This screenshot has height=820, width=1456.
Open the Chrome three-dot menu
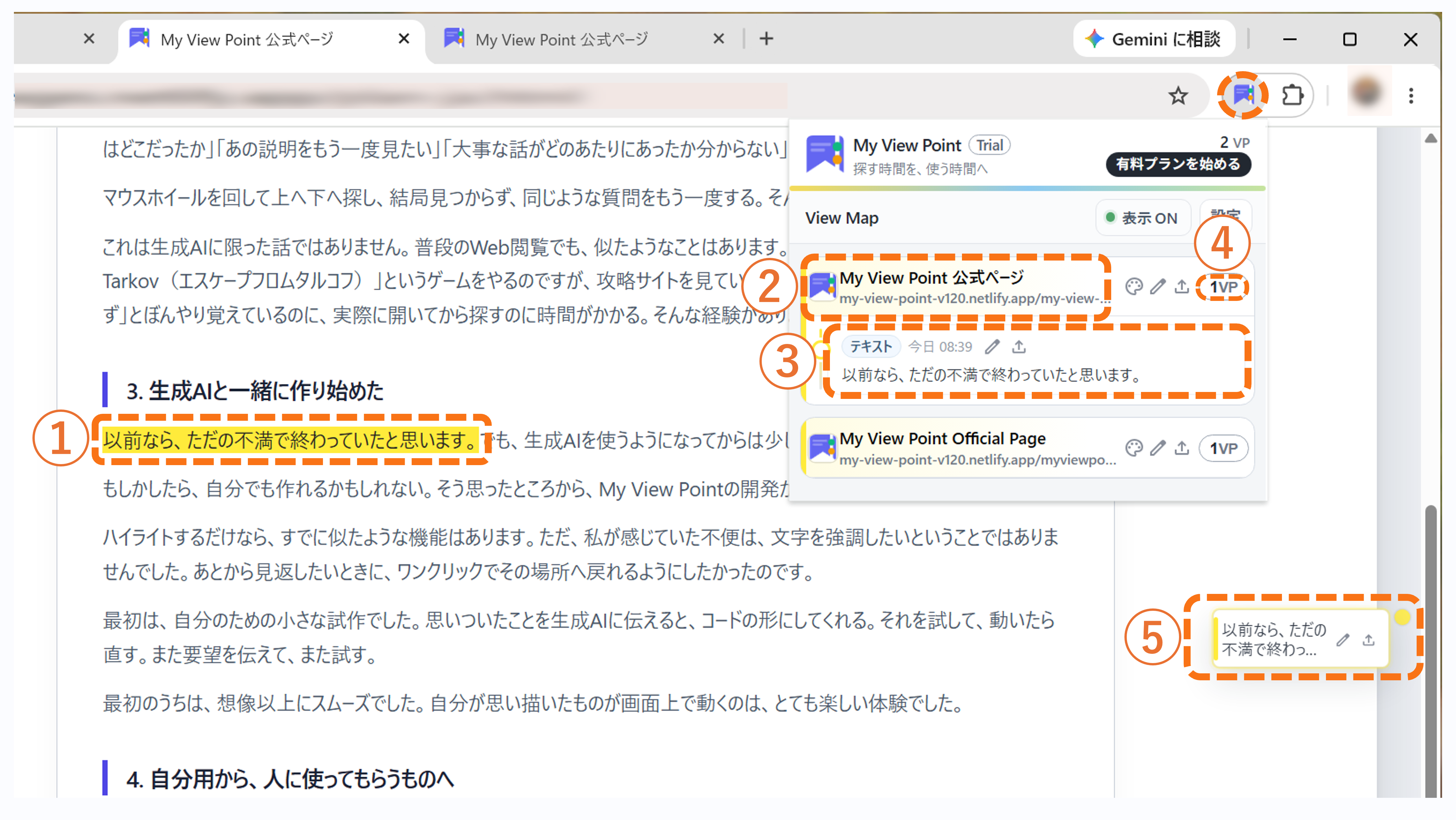coord(1411,96)
